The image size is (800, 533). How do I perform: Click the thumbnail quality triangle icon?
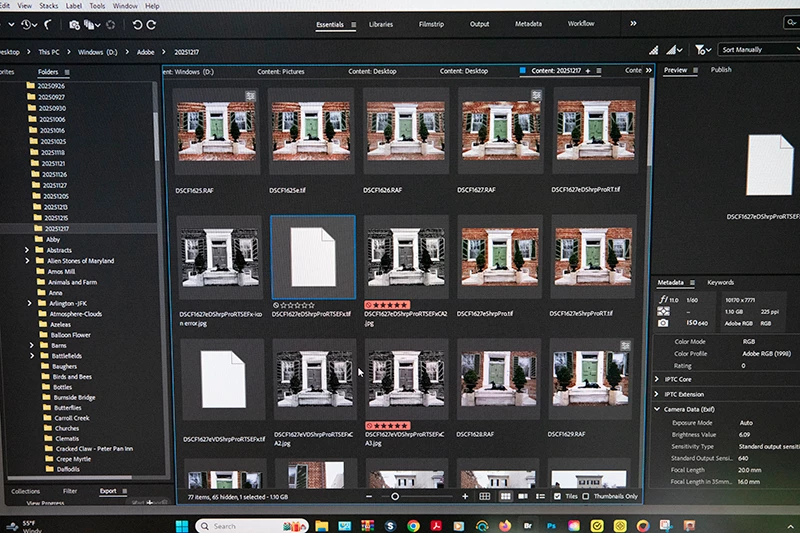654,49
